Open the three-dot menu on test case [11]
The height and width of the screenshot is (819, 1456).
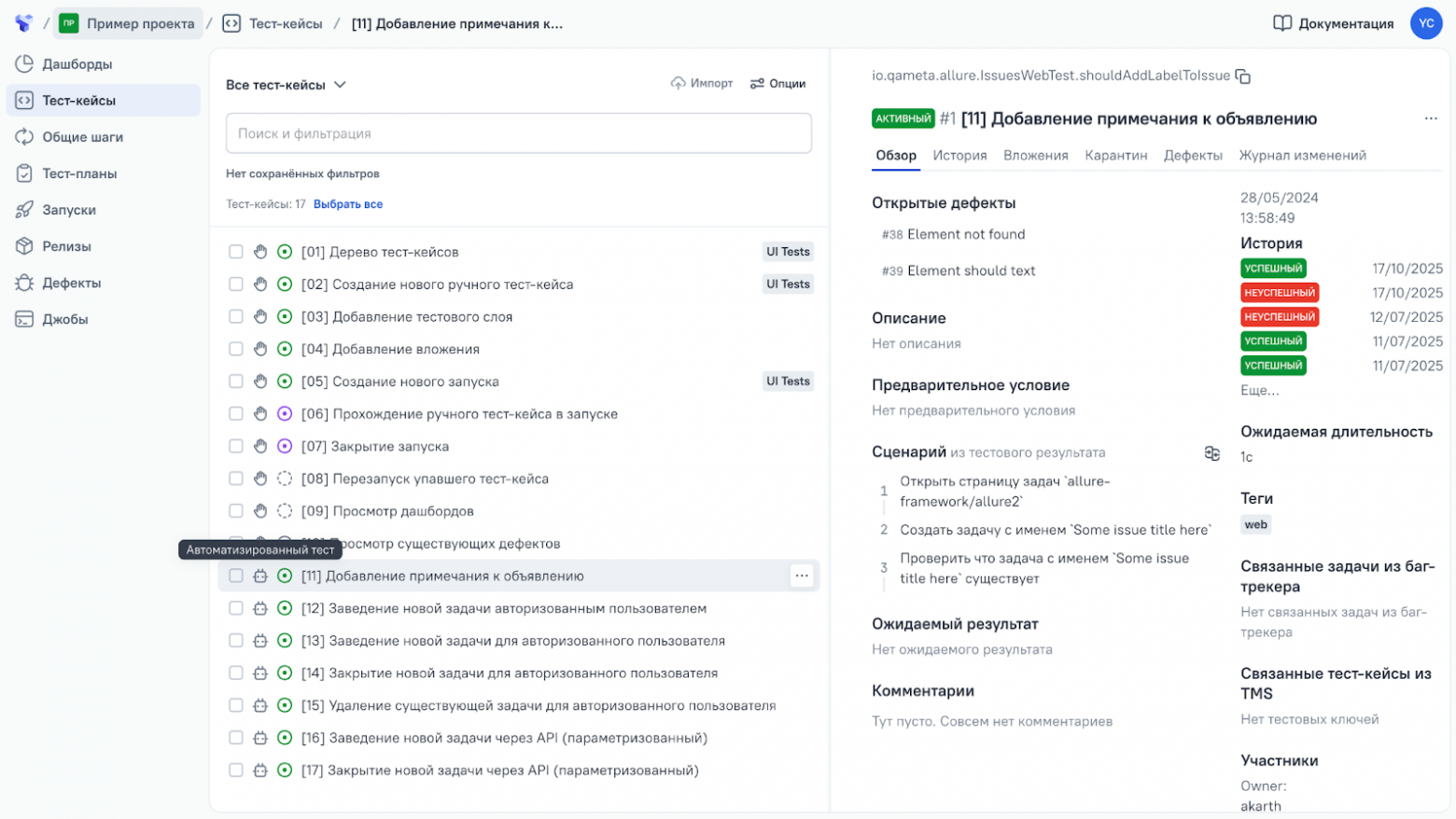pos(802,576)
